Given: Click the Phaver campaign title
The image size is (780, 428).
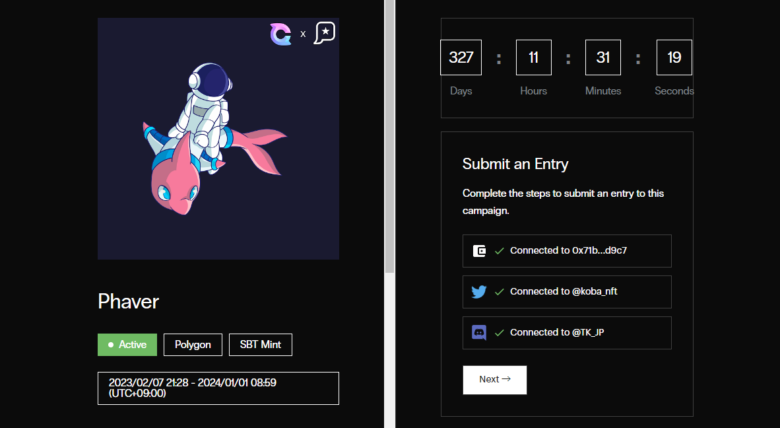Looking at the screenshot, I should pos(128,302).
